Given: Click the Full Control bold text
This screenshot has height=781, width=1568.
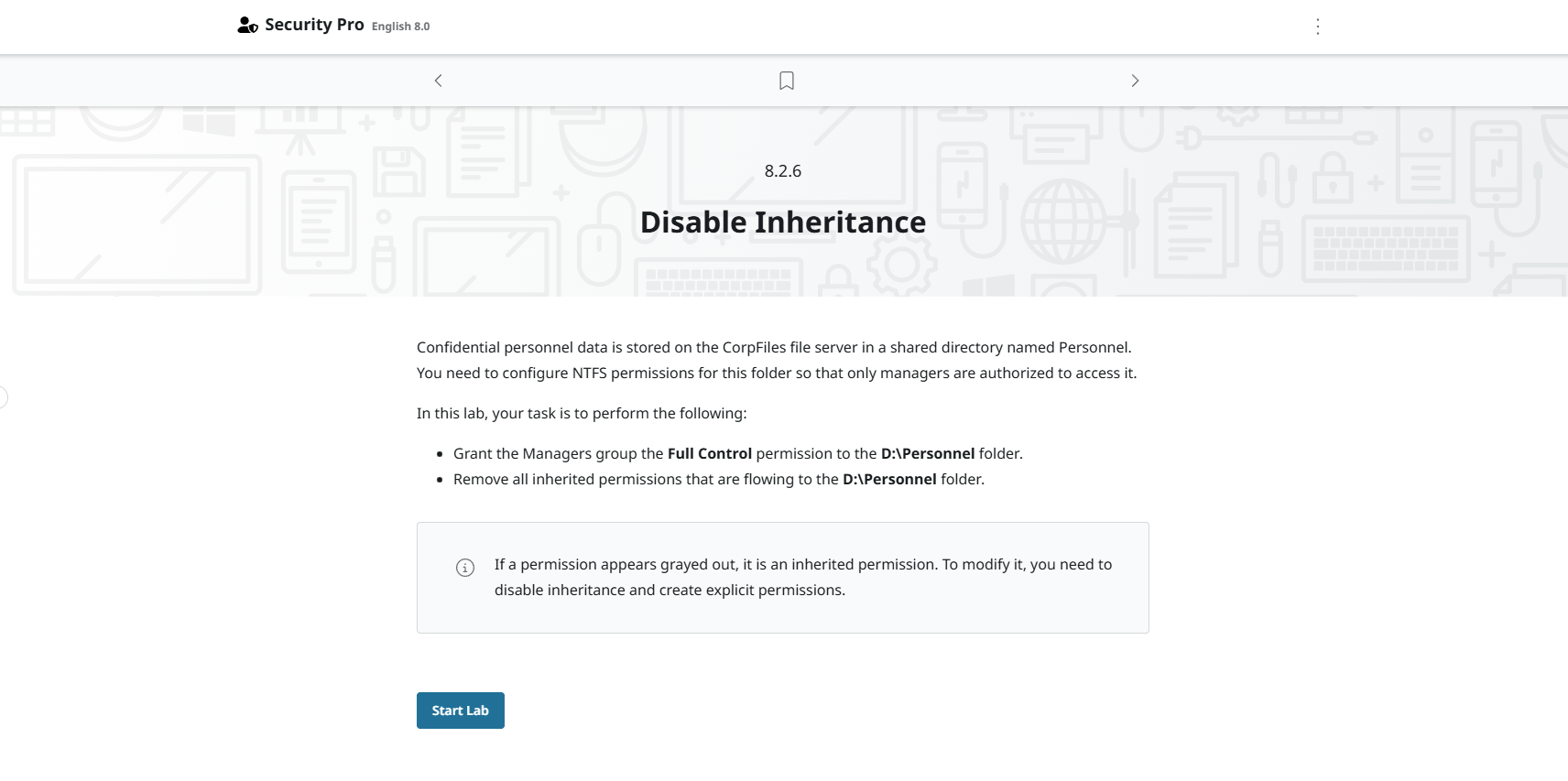Looking at the screenshot, I should (x=709, y=453).
